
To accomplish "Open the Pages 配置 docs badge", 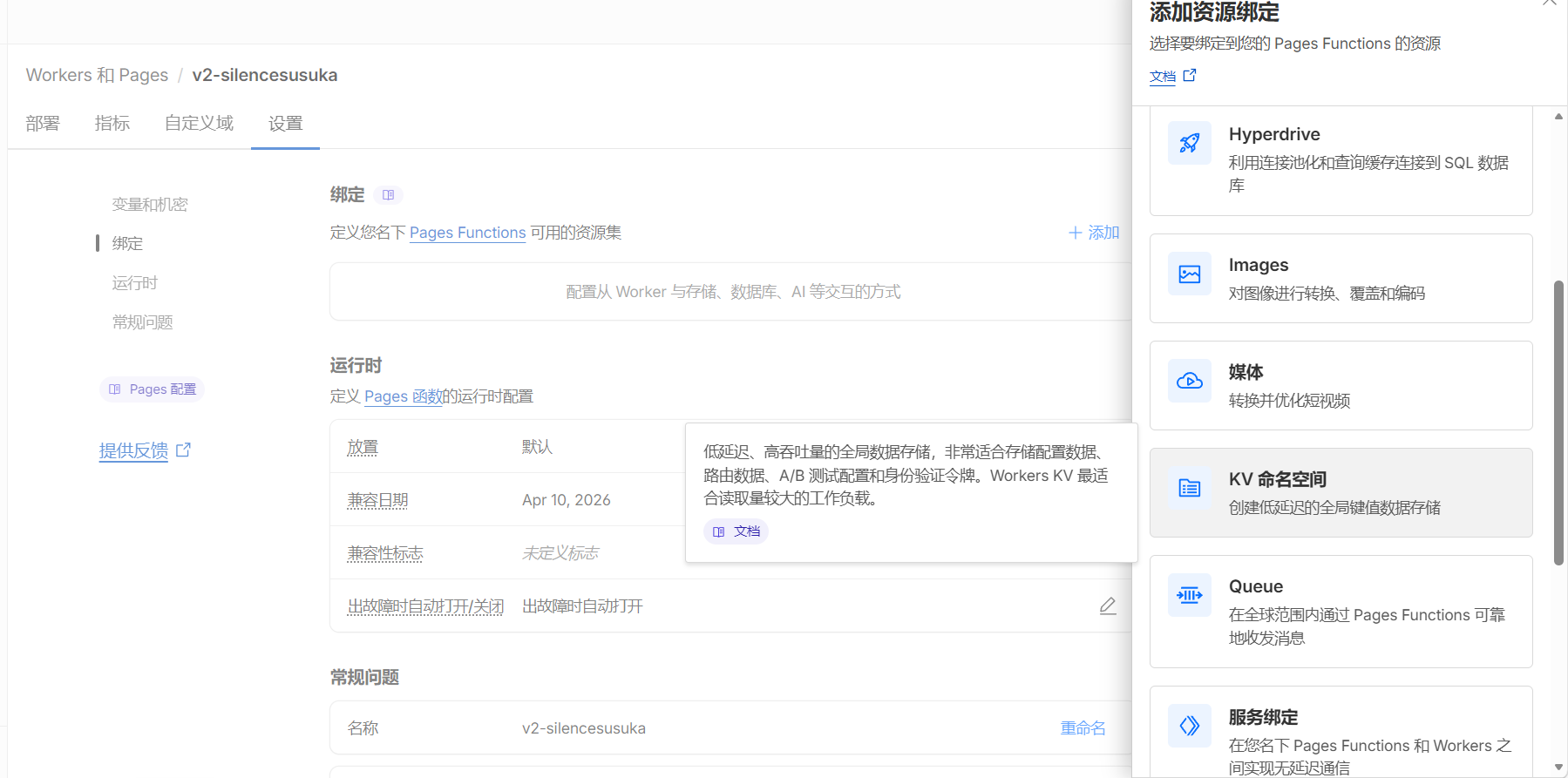I will tap(153, 389).
